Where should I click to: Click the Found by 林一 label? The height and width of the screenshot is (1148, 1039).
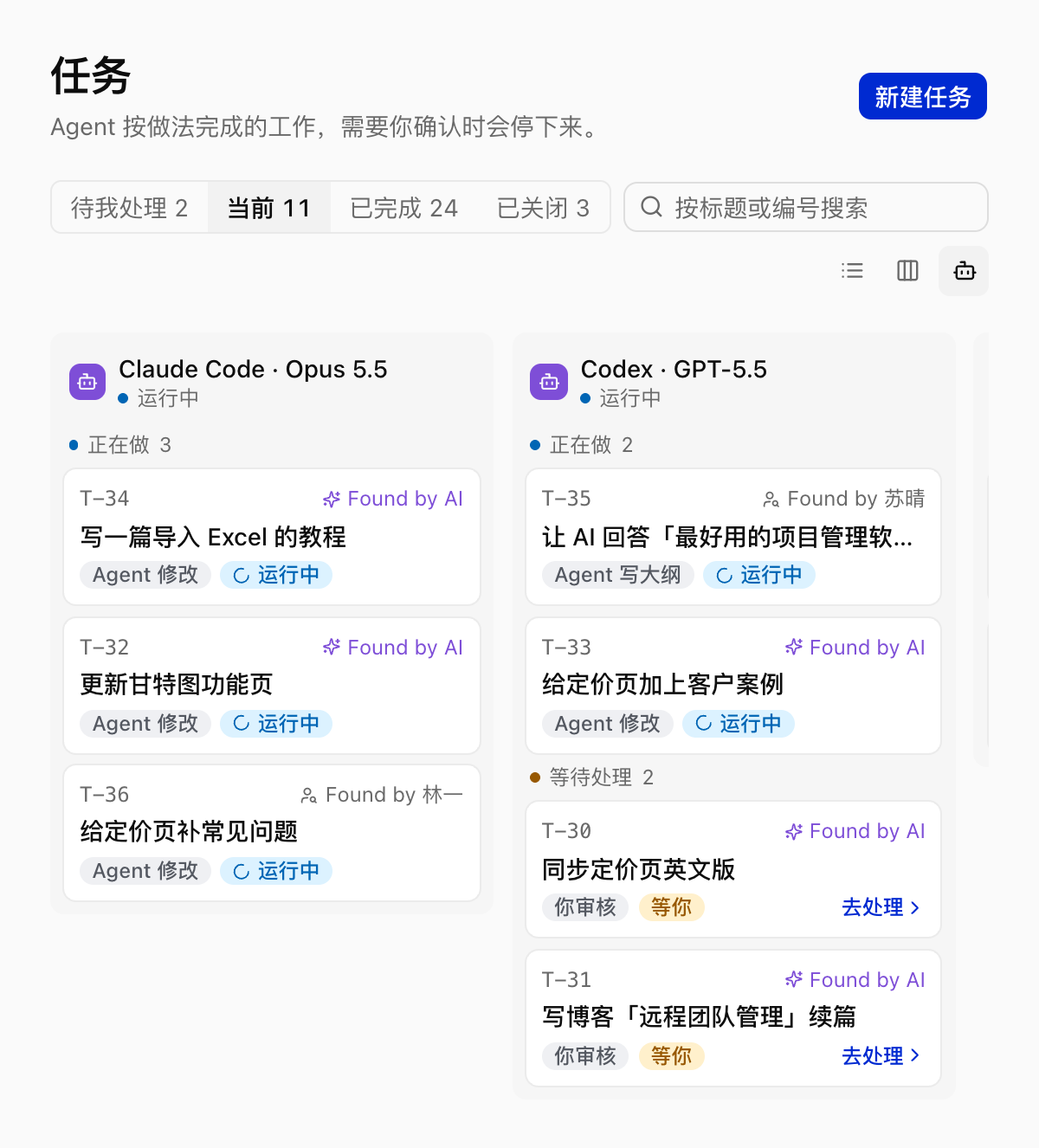click(x=382, y=795)
